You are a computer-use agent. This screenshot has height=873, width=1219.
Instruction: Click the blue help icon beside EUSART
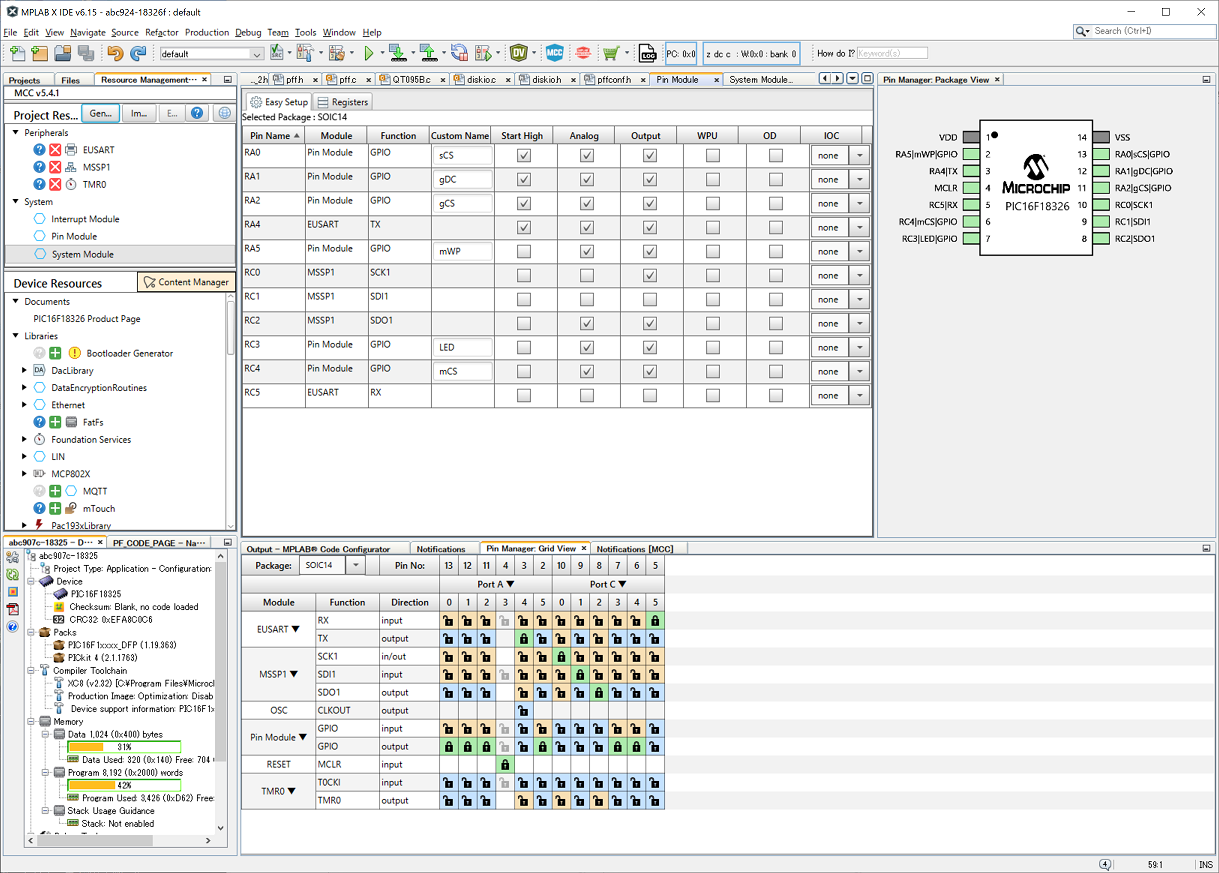pos(39,150)
